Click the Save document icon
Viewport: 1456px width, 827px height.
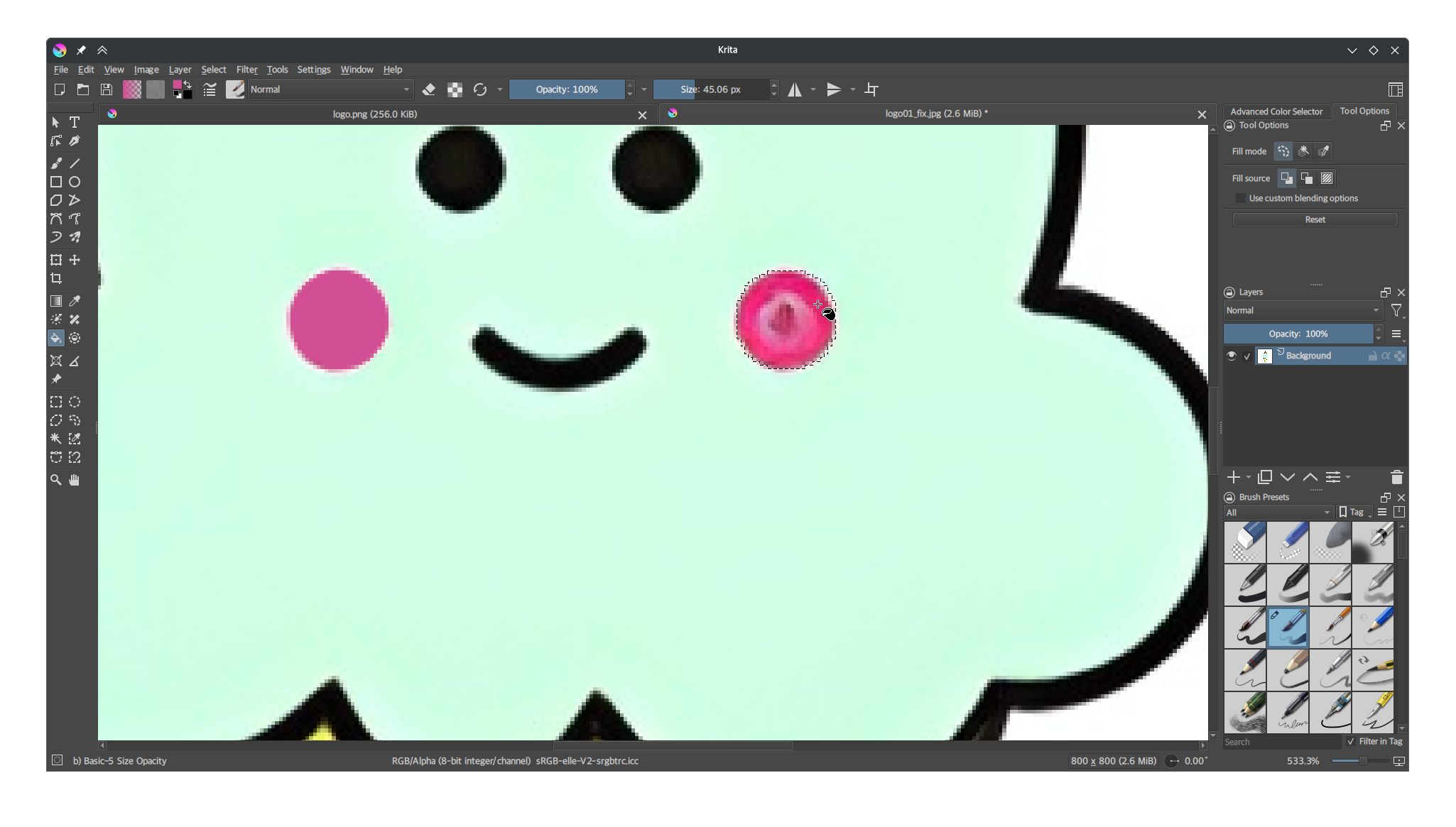click(107, 89)
